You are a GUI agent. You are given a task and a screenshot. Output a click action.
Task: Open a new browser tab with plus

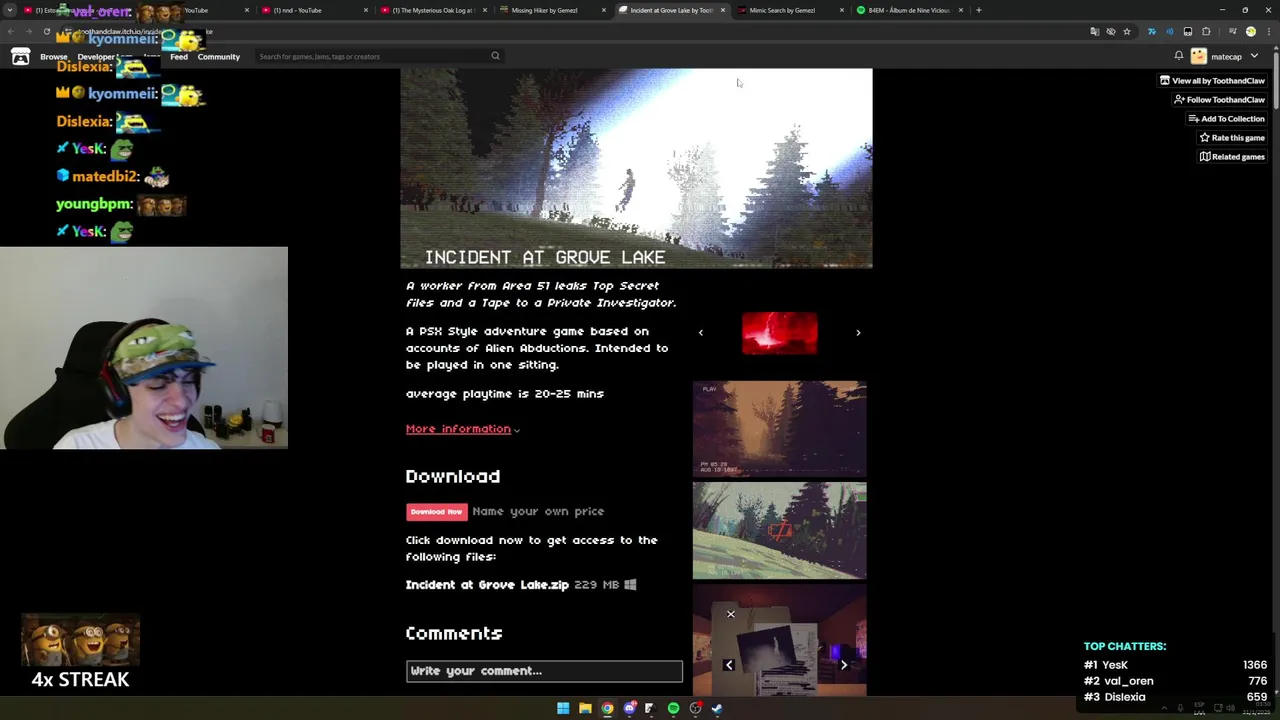point(978,10)
